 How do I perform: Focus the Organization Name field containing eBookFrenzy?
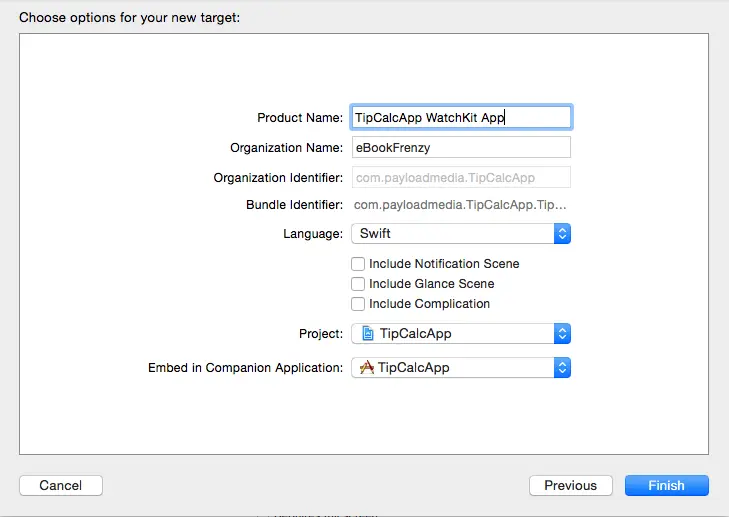coord(460,148)
